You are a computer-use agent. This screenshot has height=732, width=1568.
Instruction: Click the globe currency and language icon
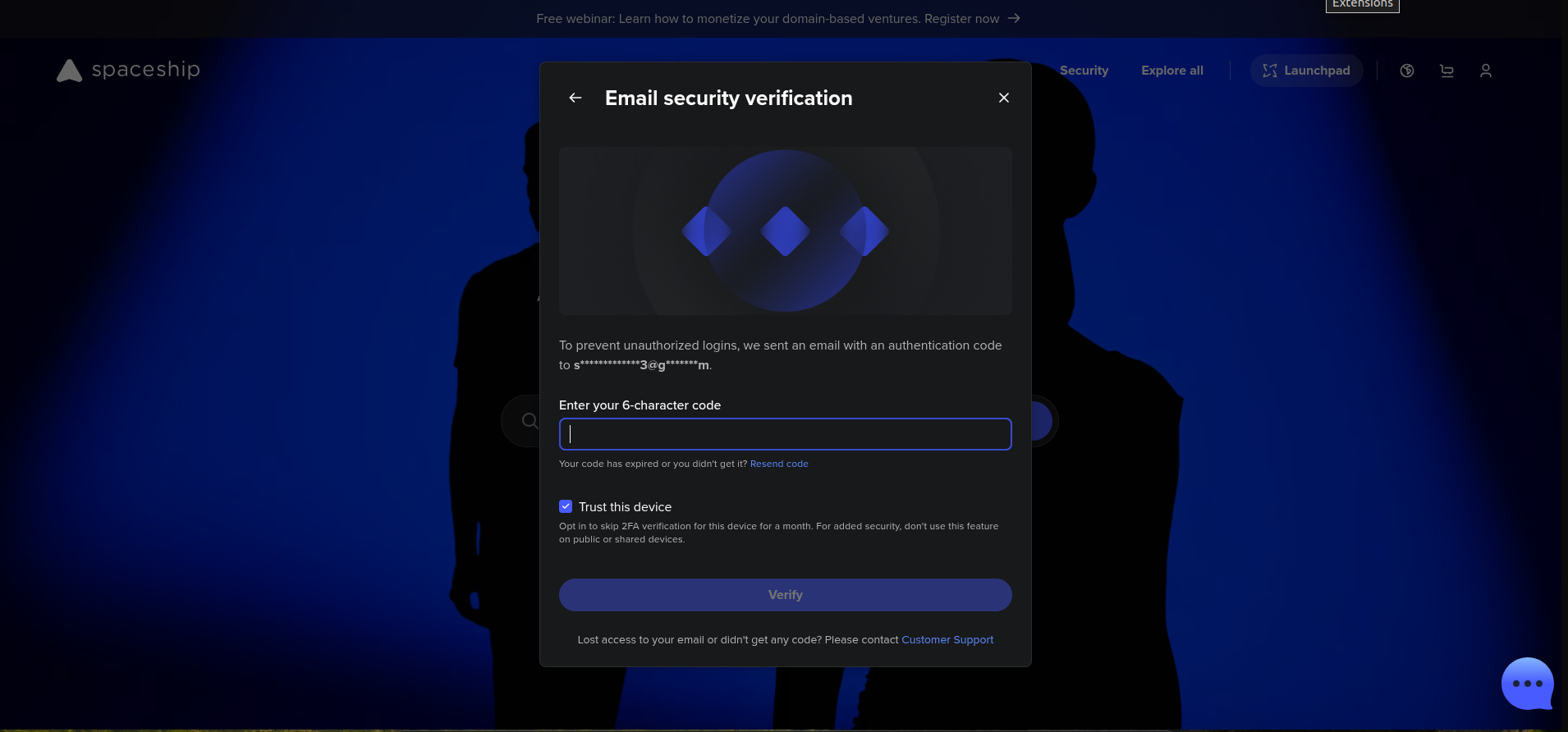[x=1407, y=71]
